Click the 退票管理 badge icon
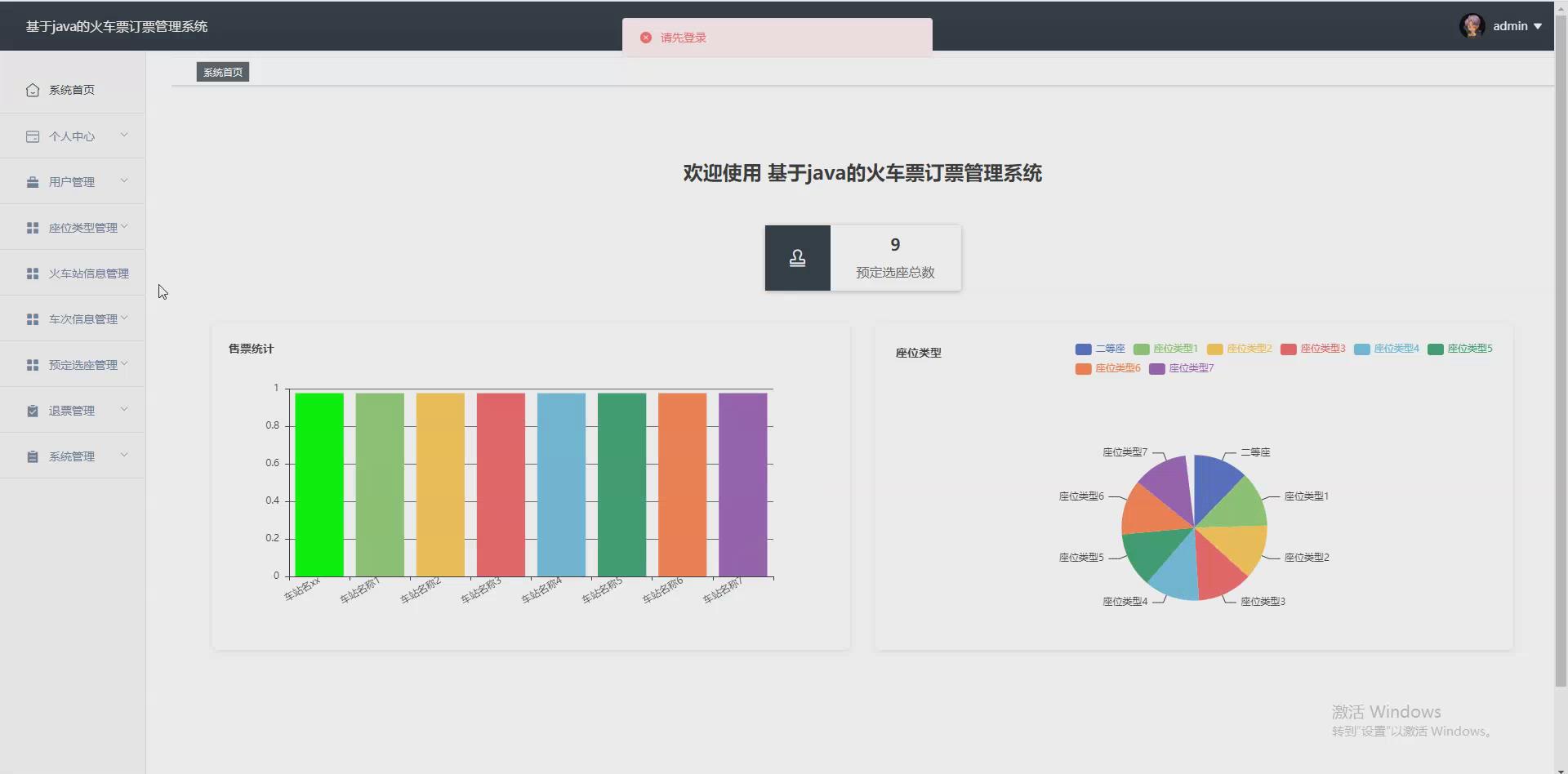Viewport: 1568px width, 774px height. [x=33, y=410]
